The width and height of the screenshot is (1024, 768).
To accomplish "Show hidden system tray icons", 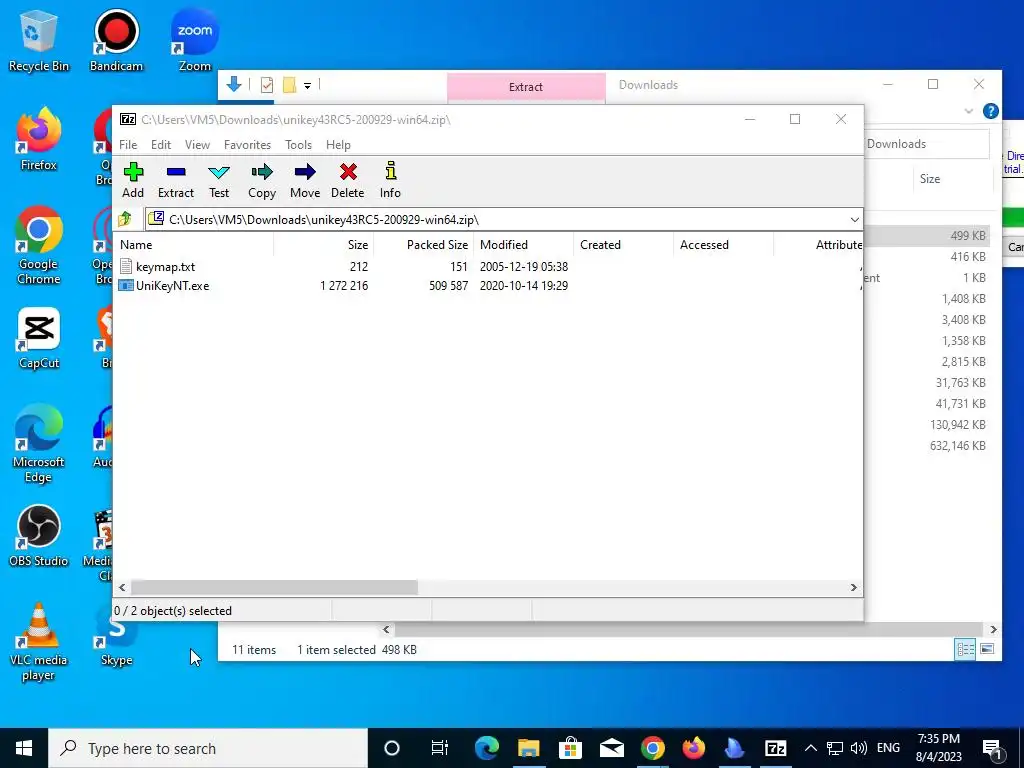I will [x=810, y=748].
